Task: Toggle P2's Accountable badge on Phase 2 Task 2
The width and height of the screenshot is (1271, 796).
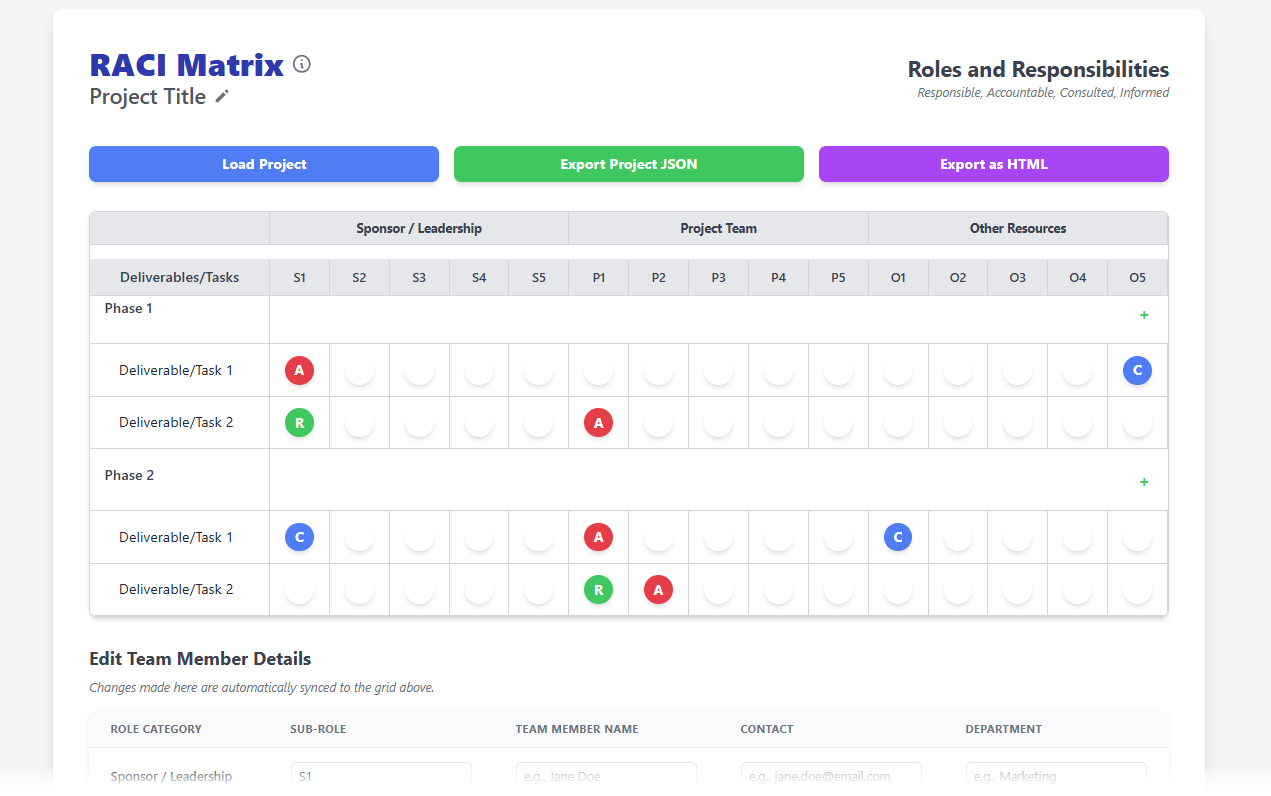Action: tap(658, 589)
